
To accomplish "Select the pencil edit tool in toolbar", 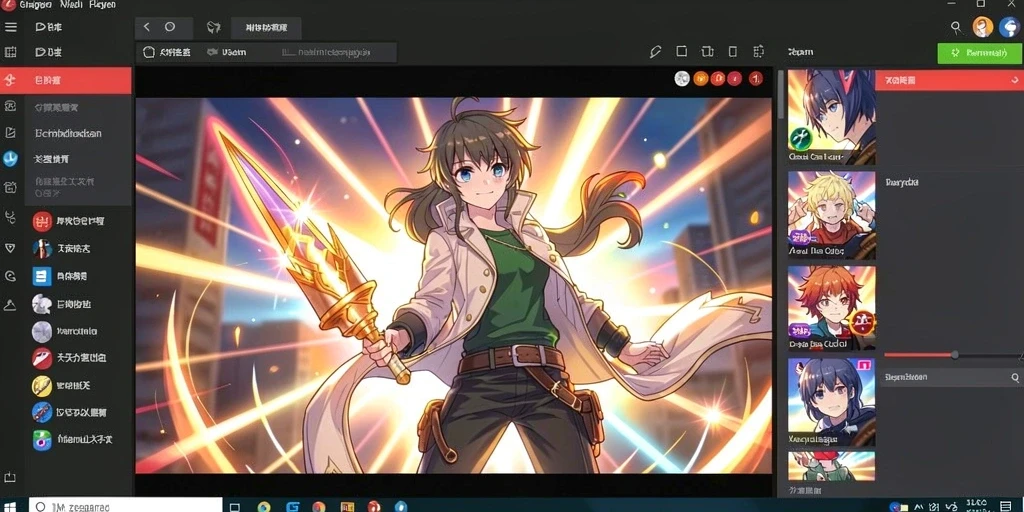I will [656, 52].
